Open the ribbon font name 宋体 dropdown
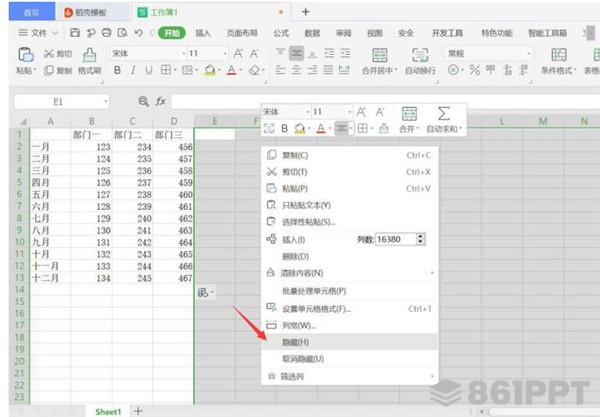This screenshot has width=600, height=417. click(x=183, y=54)
